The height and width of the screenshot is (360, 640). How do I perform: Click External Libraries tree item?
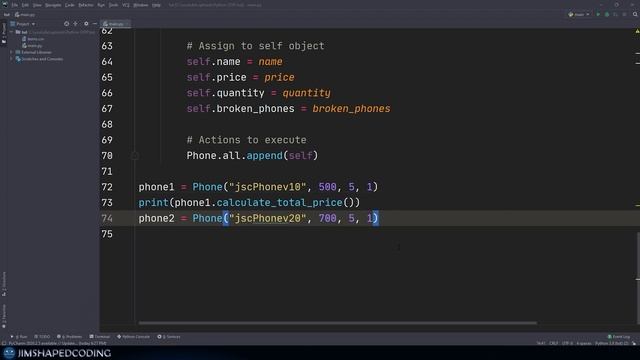click(34, 52)
